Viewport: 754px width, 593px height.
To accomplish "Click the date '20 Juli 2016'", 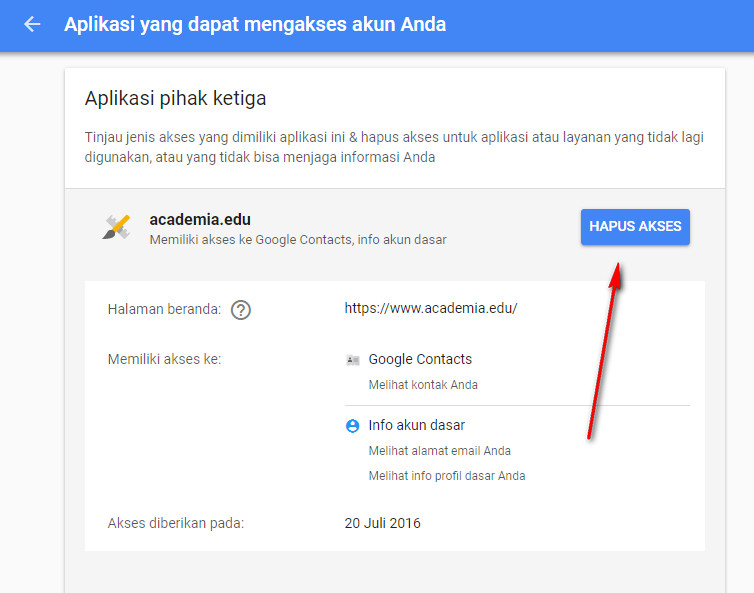I will pos(382,523).
